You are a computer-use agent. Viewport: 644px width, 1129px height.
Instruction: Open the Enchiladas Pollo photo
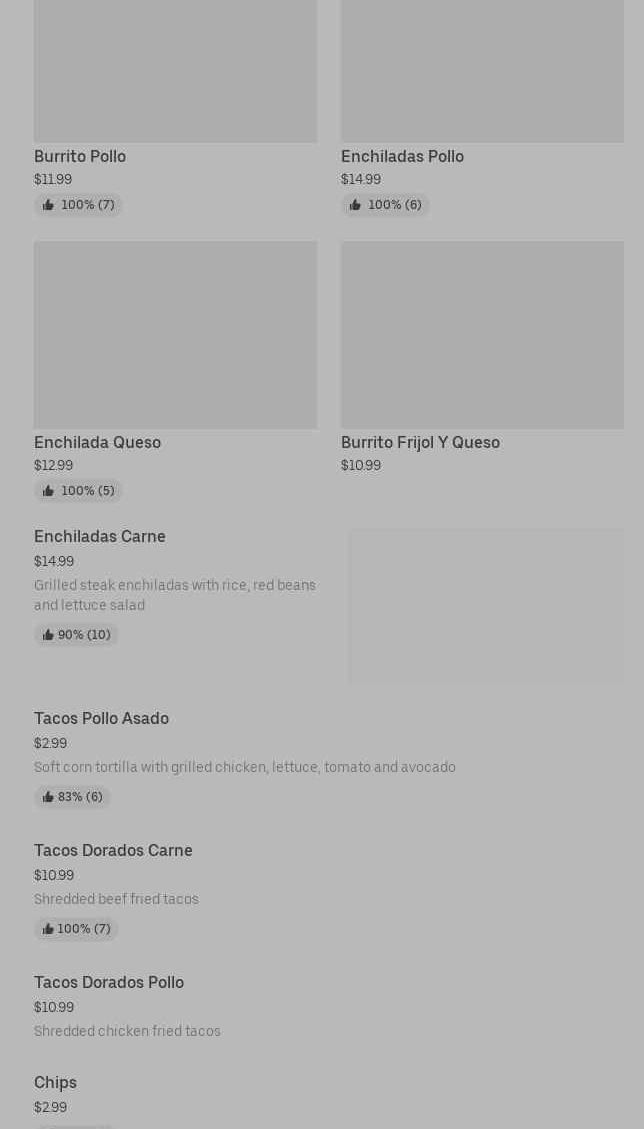coord(482,70)
